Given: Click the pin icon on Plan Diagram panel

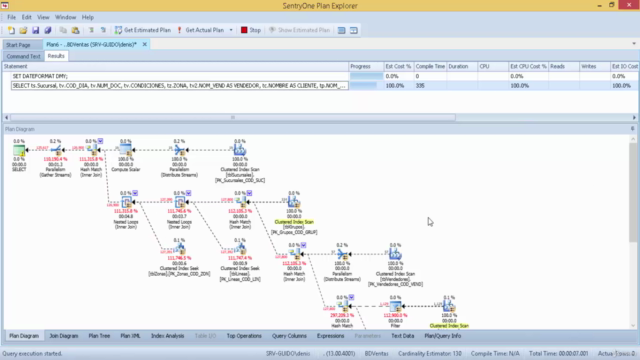Looking at the screenshot, I should pyautogui.click(x=633, y=129).
